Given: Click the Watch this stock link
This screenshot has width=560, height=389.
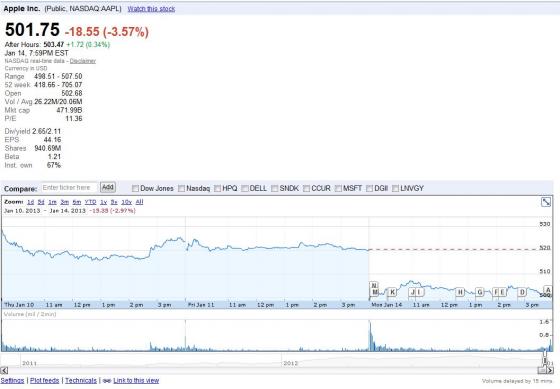Looking at the screenshot, I should (x=151, y=9).
